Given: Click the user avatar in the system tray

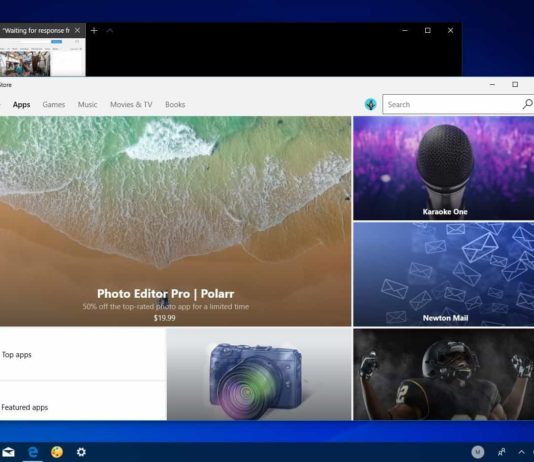Looking at the screenshot, I should point(477,452).
